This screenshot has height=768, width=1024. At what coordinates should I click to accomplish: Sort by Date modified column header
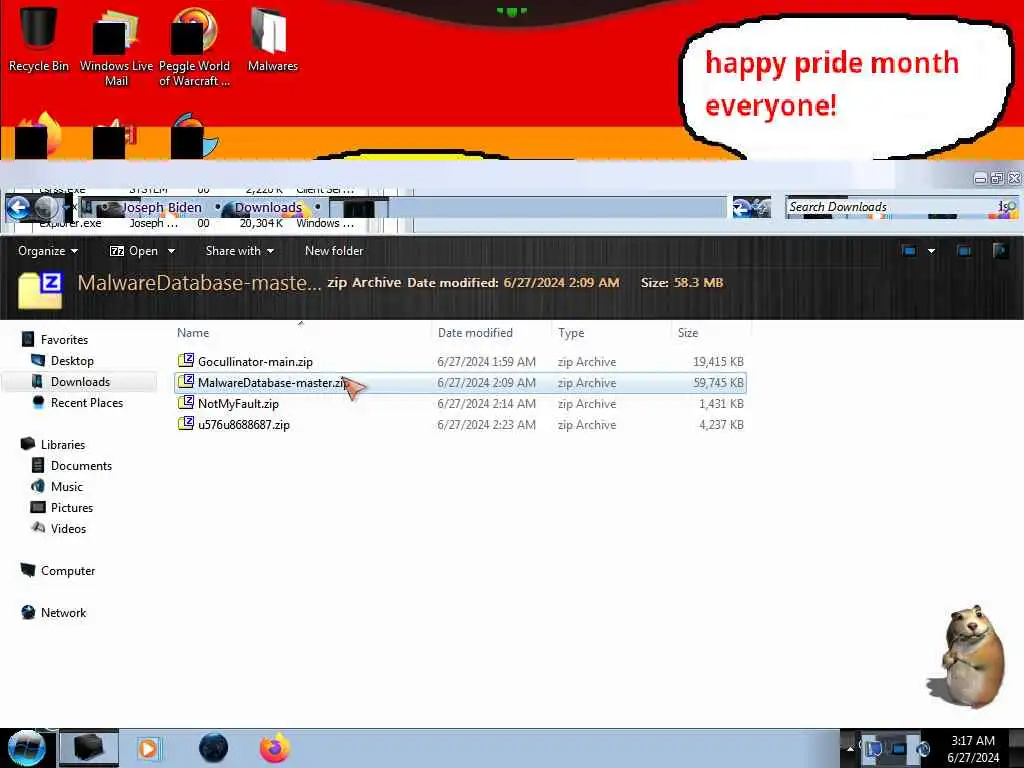coord(475,332)
